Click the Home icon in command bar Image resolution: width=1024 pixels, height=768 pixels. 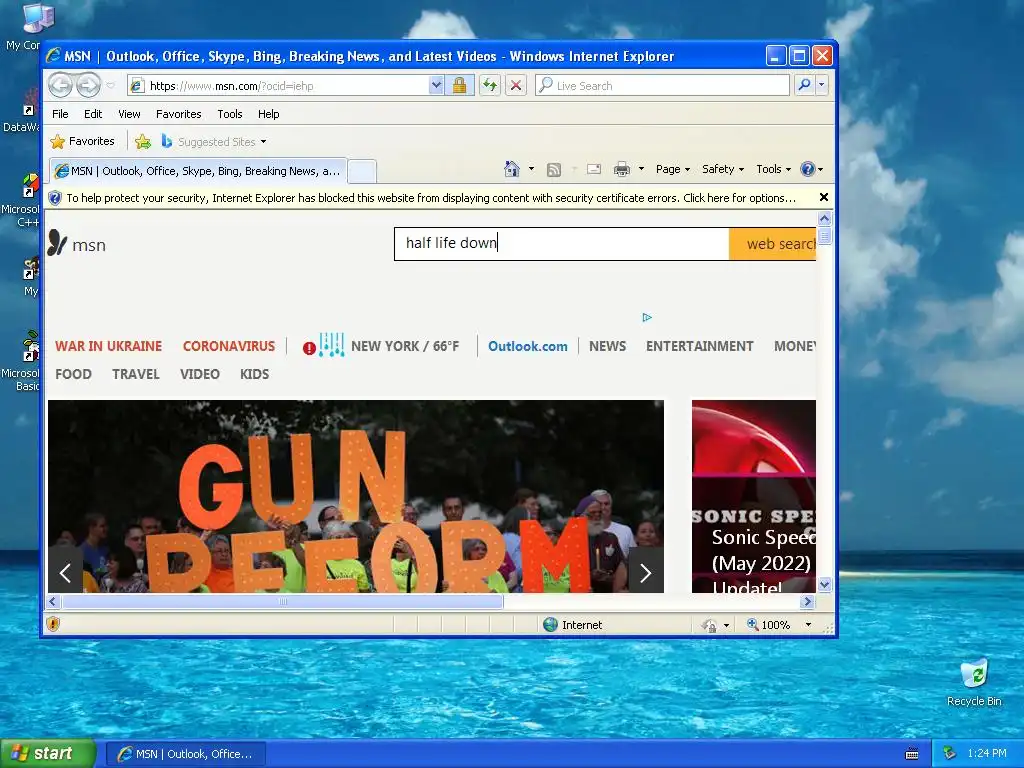511,169
